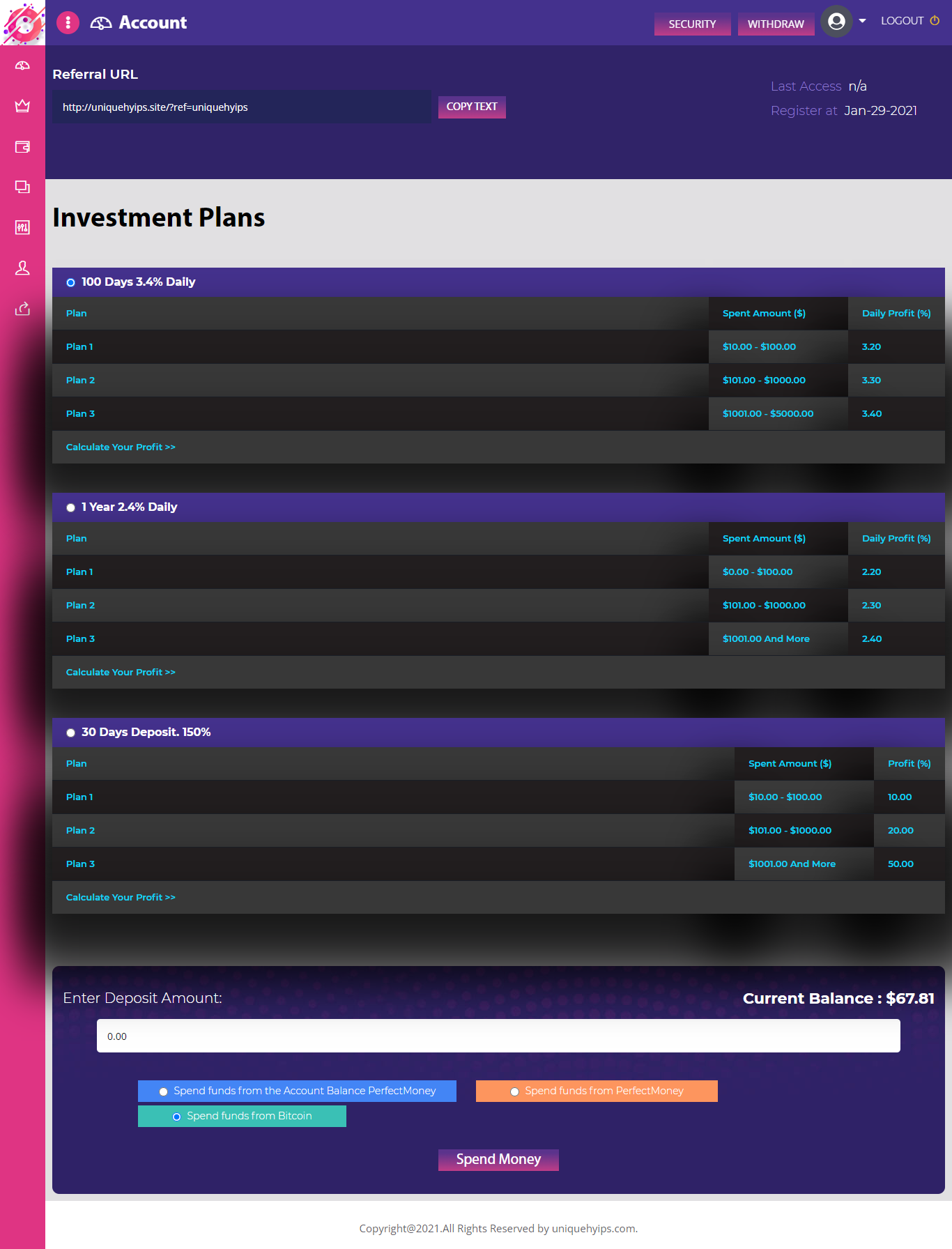This screenshot has height=1249, width=952.
Task: Open the wallet icon in sidebar
Action: (22, 146)
